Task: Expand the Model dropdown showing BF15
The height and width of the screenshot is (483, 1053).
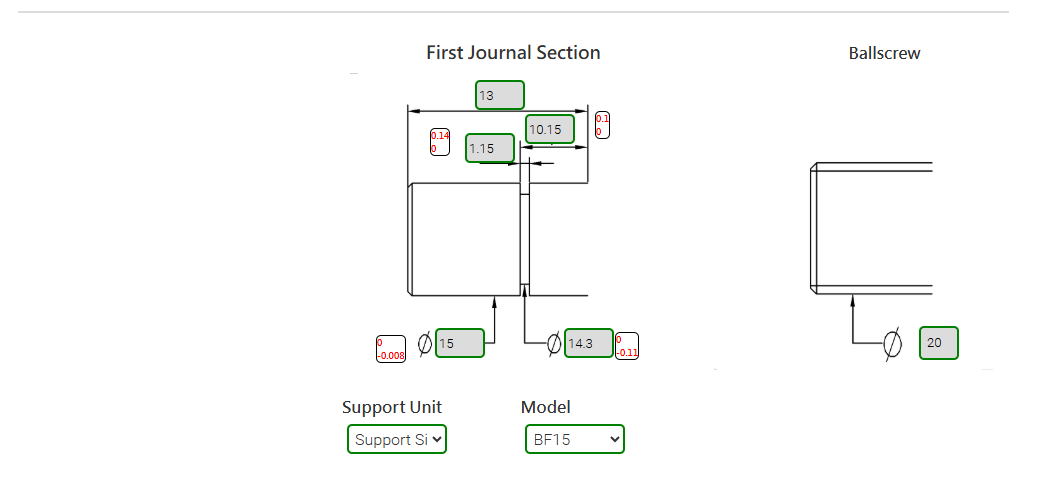Action: click(x=575, y=439)
